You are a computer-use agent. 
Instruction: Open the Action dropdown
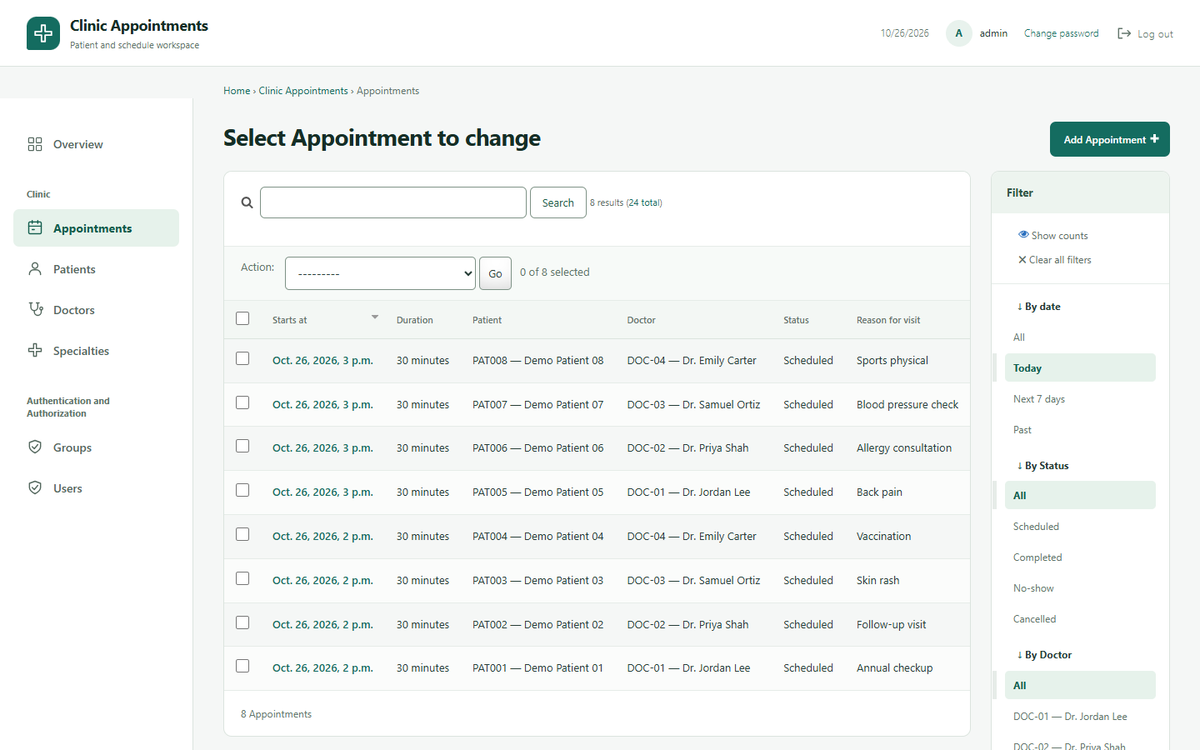click(380, 273)
